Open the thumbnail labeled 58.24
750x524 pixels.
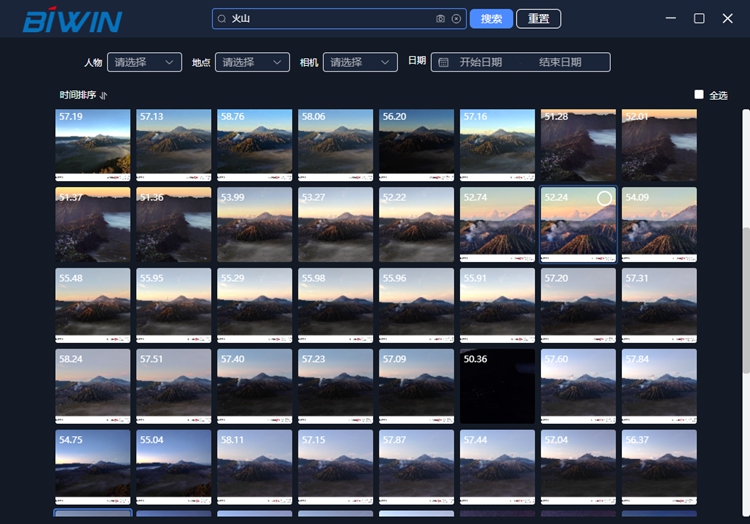[x=93, y=386]
